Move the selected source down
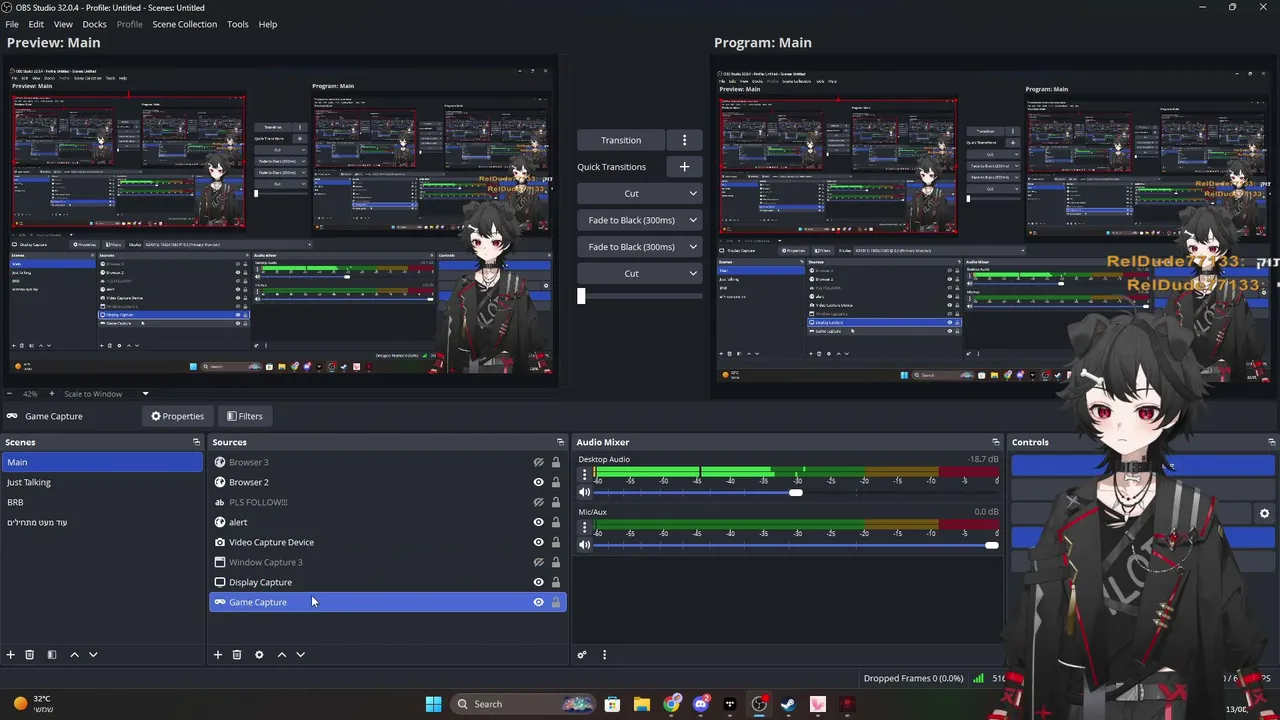The width and height of the screenshot is (1280, 720). pyautogui.click(x=300, y=655)
